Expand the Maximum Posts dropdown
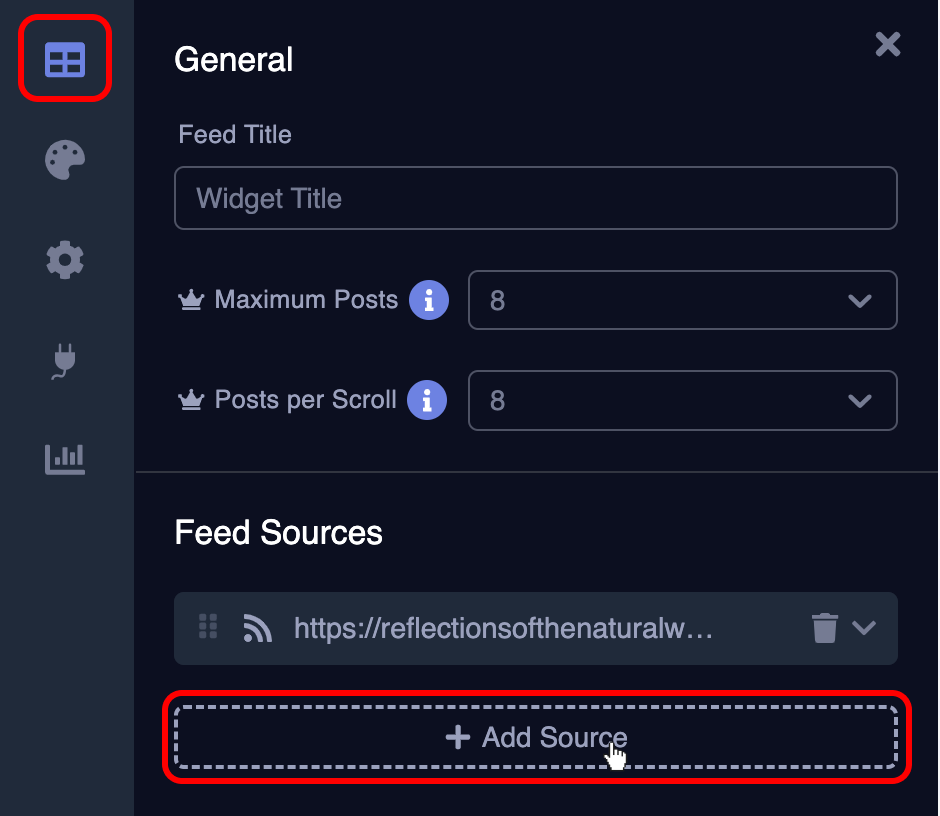Screen dimensions: 940x816 (x=858, y=300)
